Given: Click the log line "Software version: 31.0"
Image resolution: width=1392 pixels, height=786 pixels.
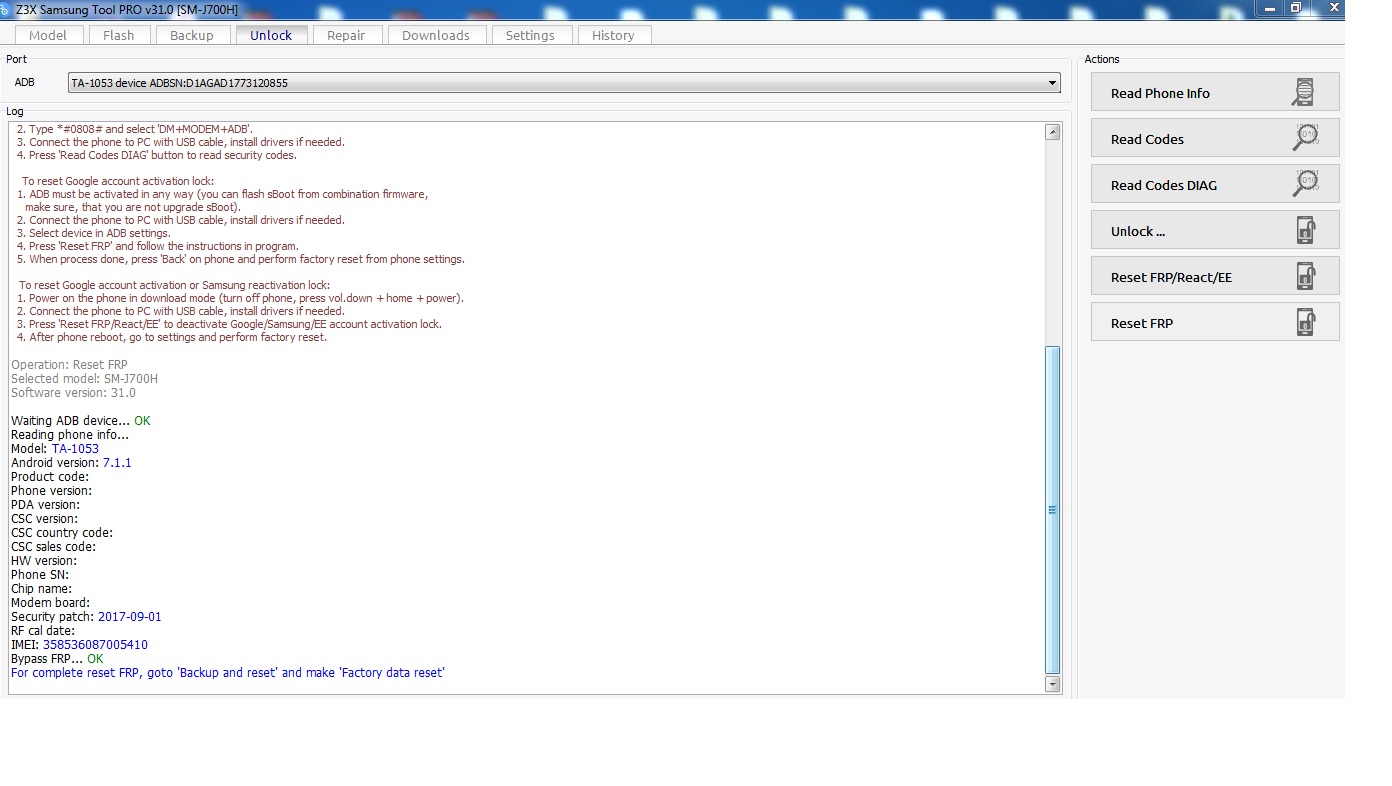Looking at the screenshot, I should (x=73, y=393).
